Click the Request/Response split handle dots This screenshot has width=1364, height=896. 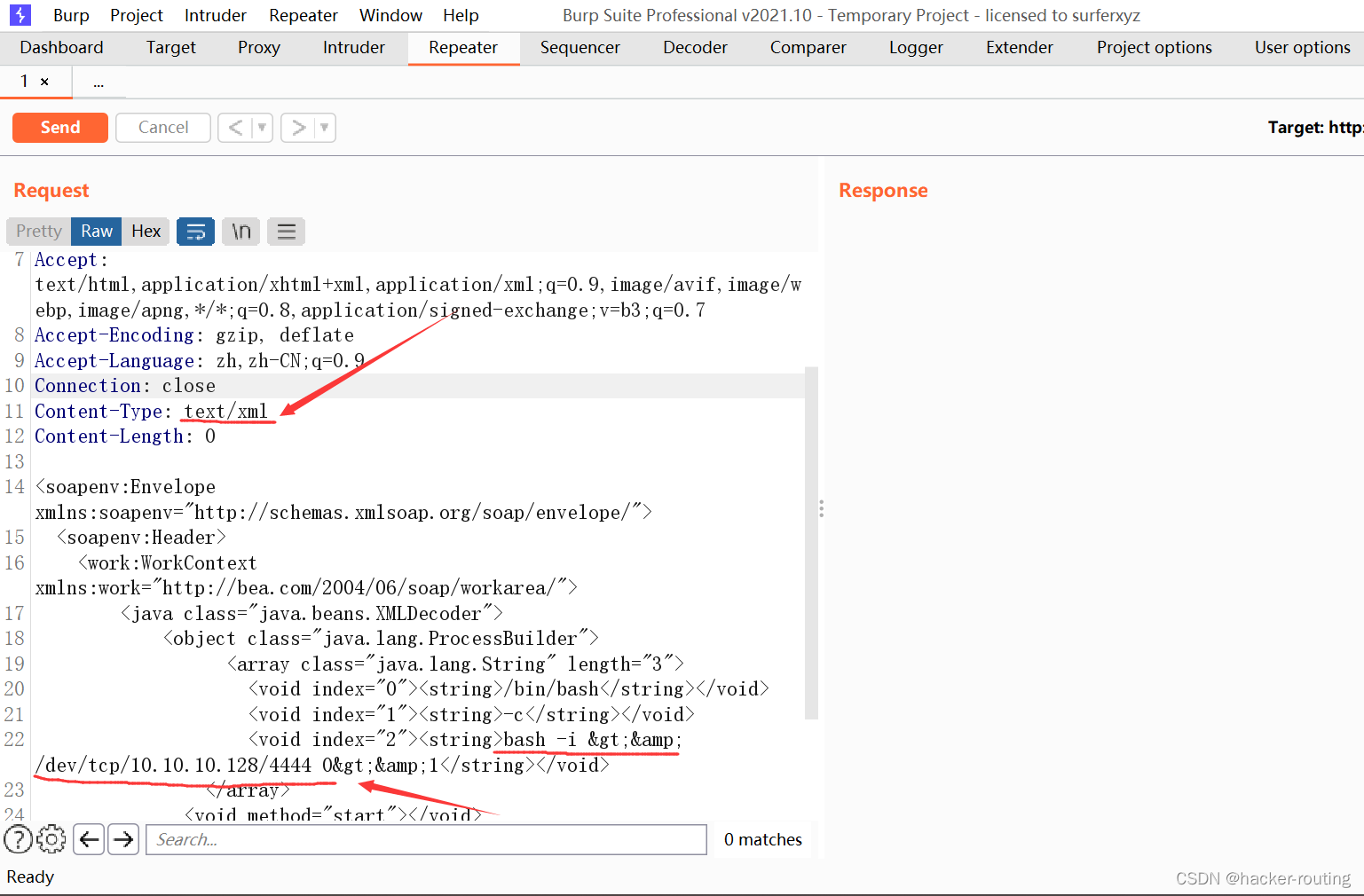point(821,508)
